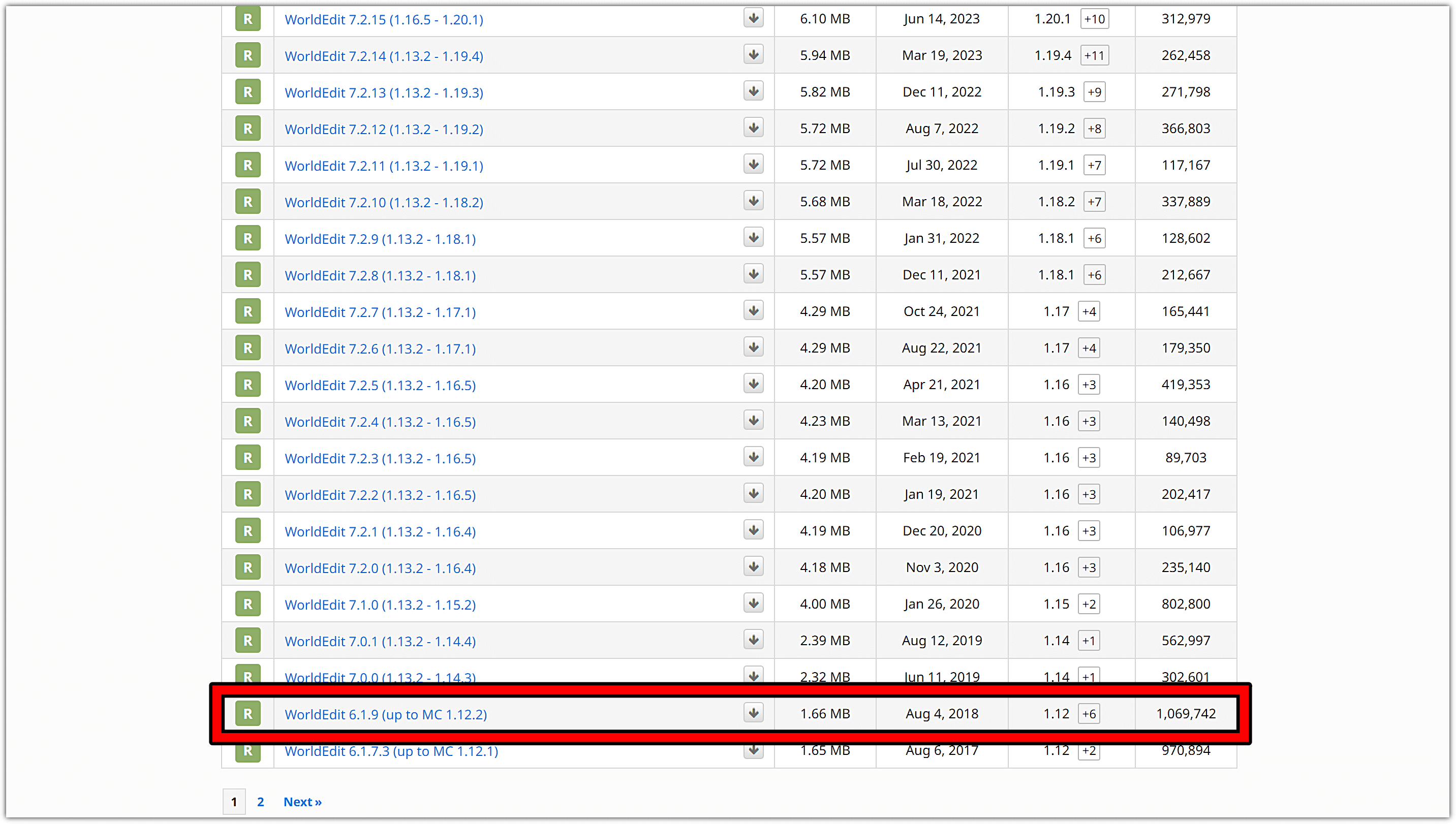
Task: Expand +11 versions badge next to 1.19.4
Action: 1094,55
